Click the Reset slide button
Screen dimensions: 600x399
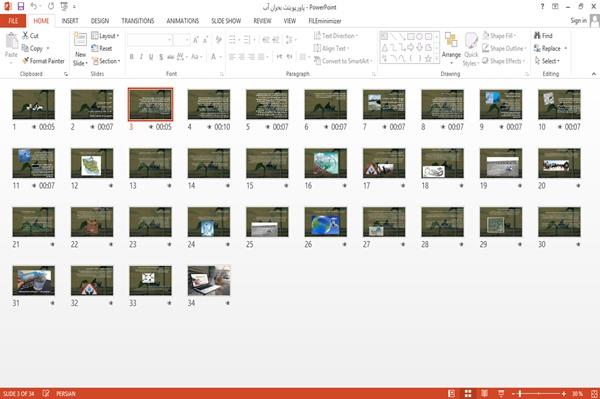[102, 48]
